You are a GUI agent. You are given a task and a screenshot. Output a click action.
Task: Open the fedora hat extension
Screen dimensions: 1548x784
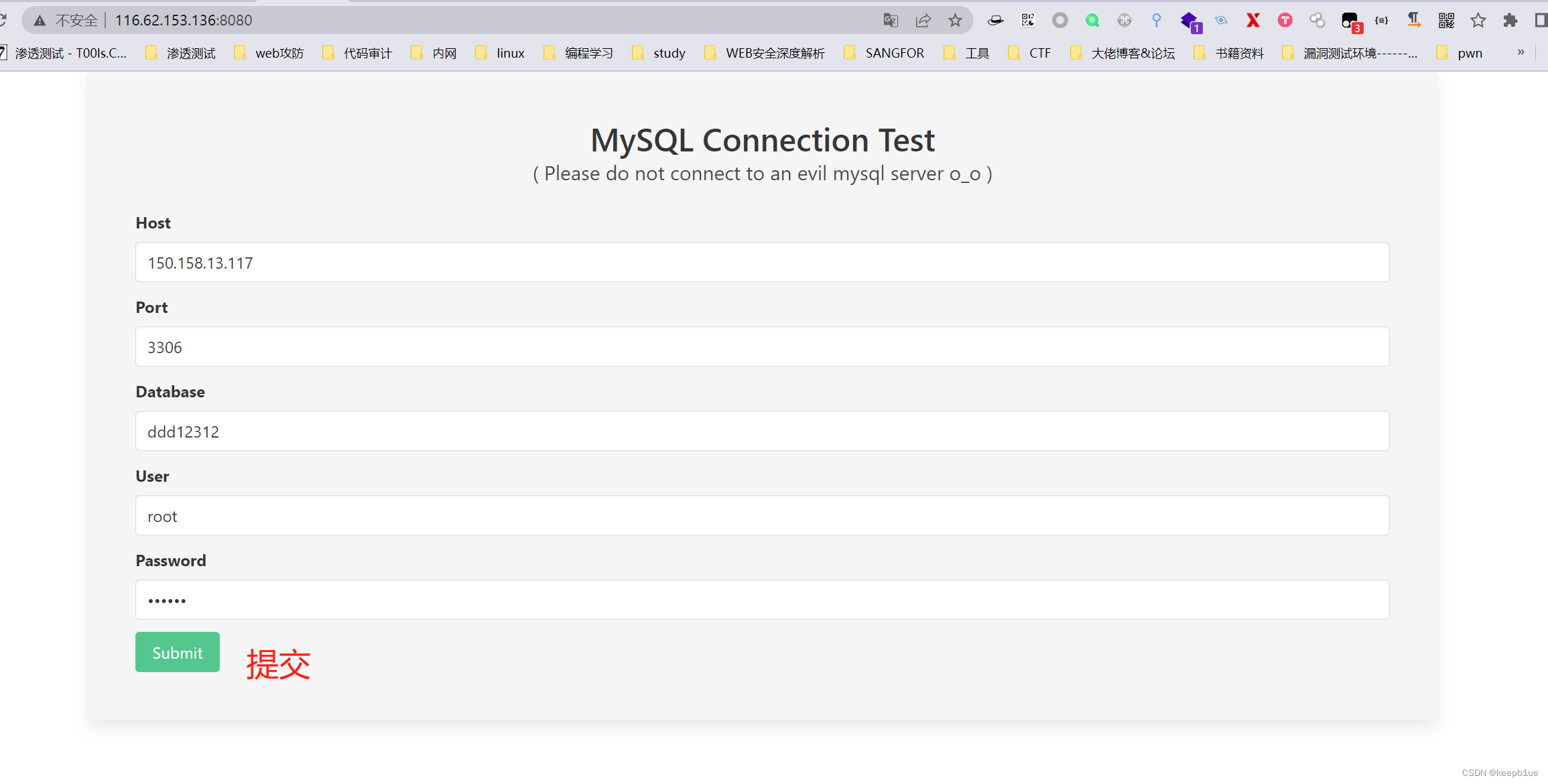point(995,20)
